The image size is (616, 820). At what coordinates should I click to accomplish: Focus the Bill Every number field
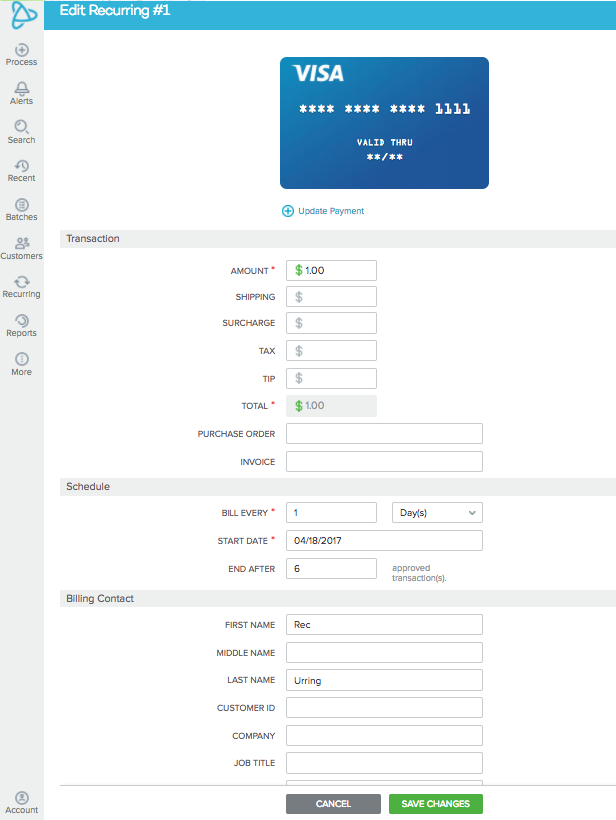331,512
